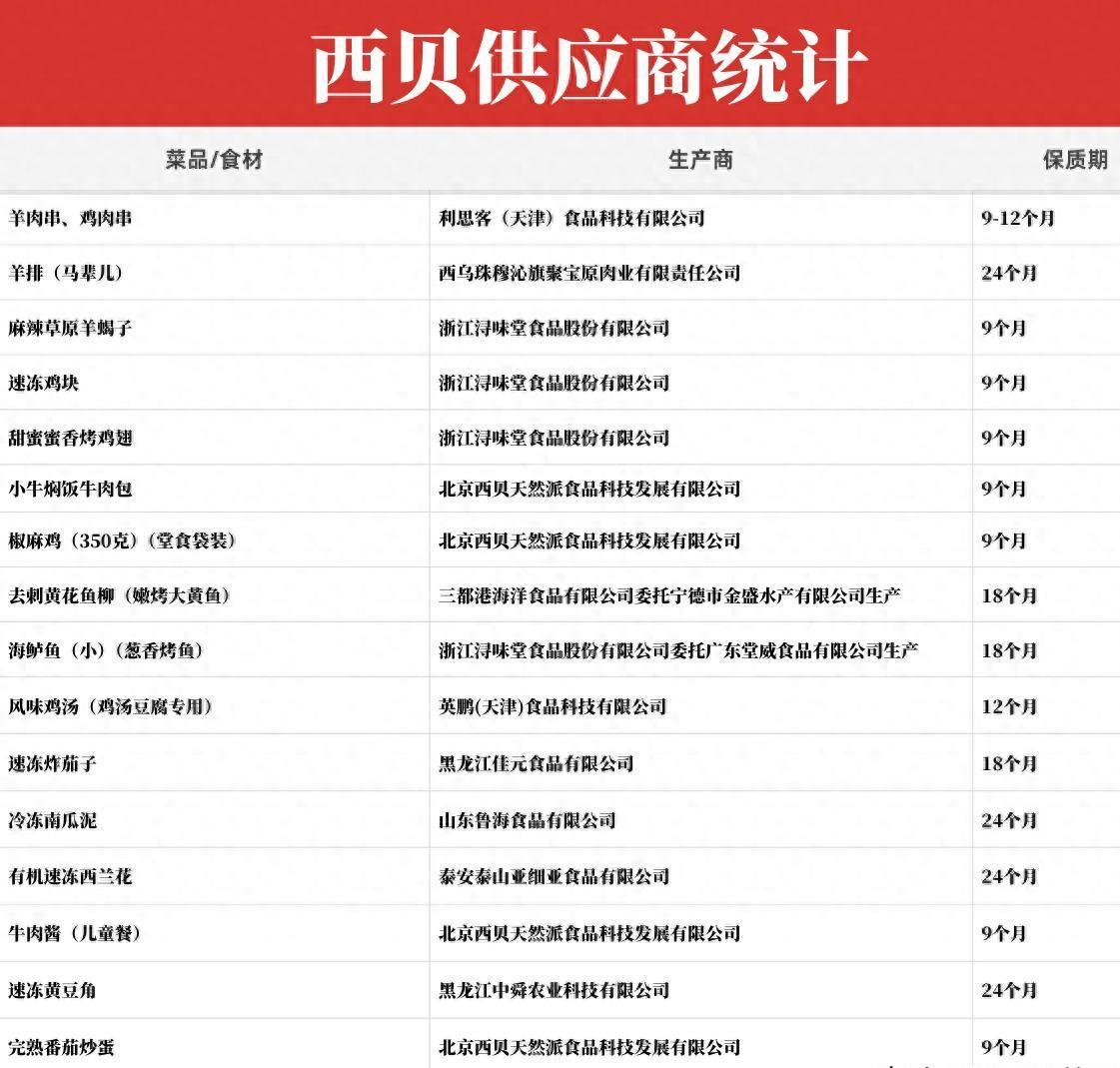Click manufacturer 山东鲁海食品有限公司
The height and width of the screenshot is (1068, 1120).
(x=528, y=820)
